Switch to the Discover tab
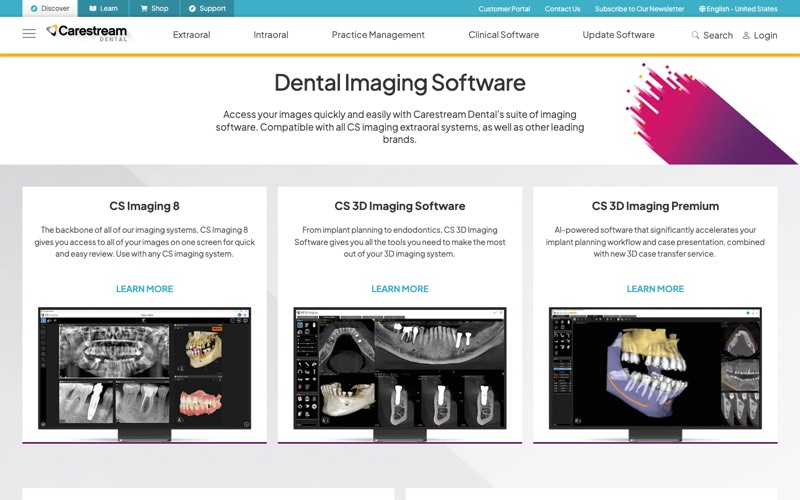The height and width of the screenshot is (500, 800). click(x=50, y=8)
